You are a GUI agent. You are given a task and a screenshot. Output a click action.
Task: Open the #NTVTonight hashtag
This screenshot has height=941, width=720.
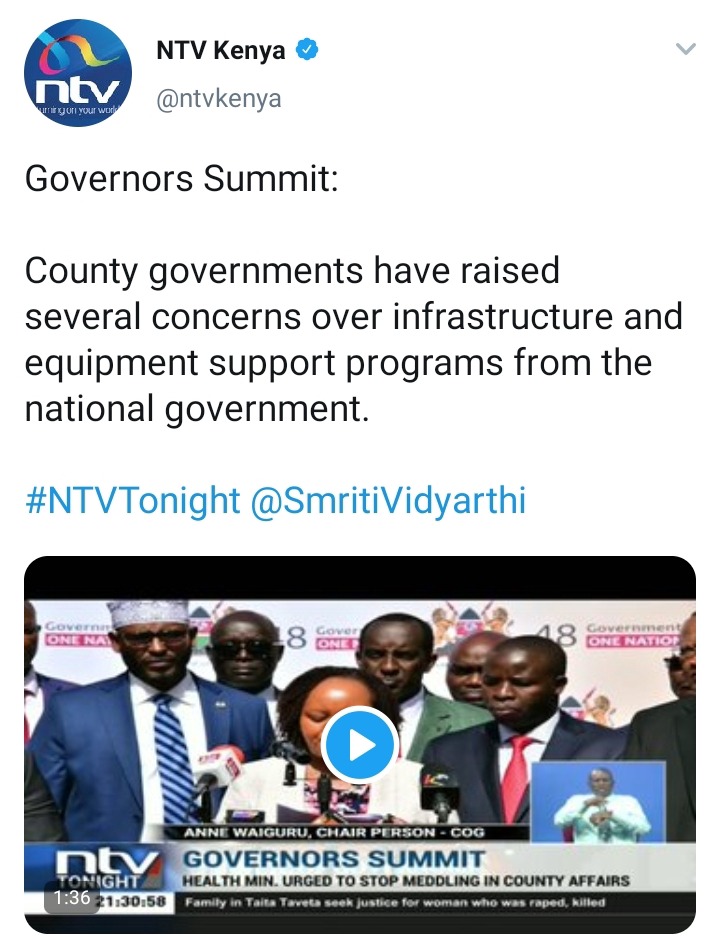133,501
